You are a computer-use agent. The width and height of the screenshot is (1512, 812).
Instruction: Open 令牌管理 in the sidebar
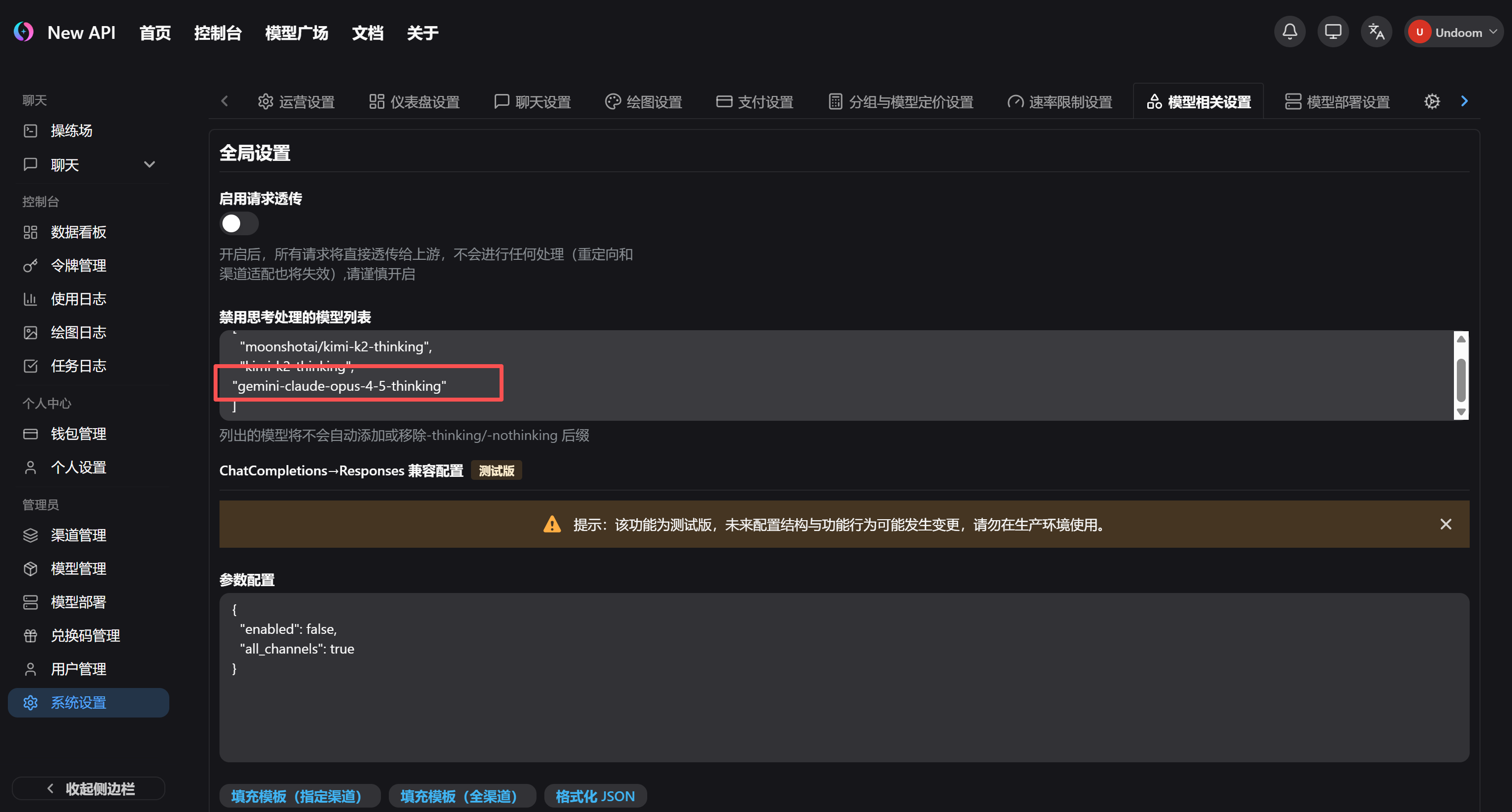click(78, 265)
